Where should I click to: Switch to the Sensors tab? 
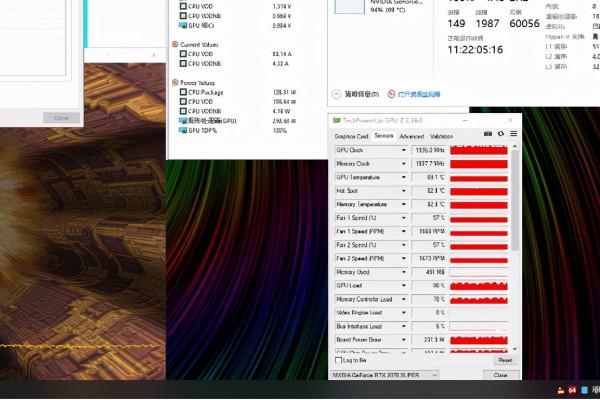tap(383, 136)
